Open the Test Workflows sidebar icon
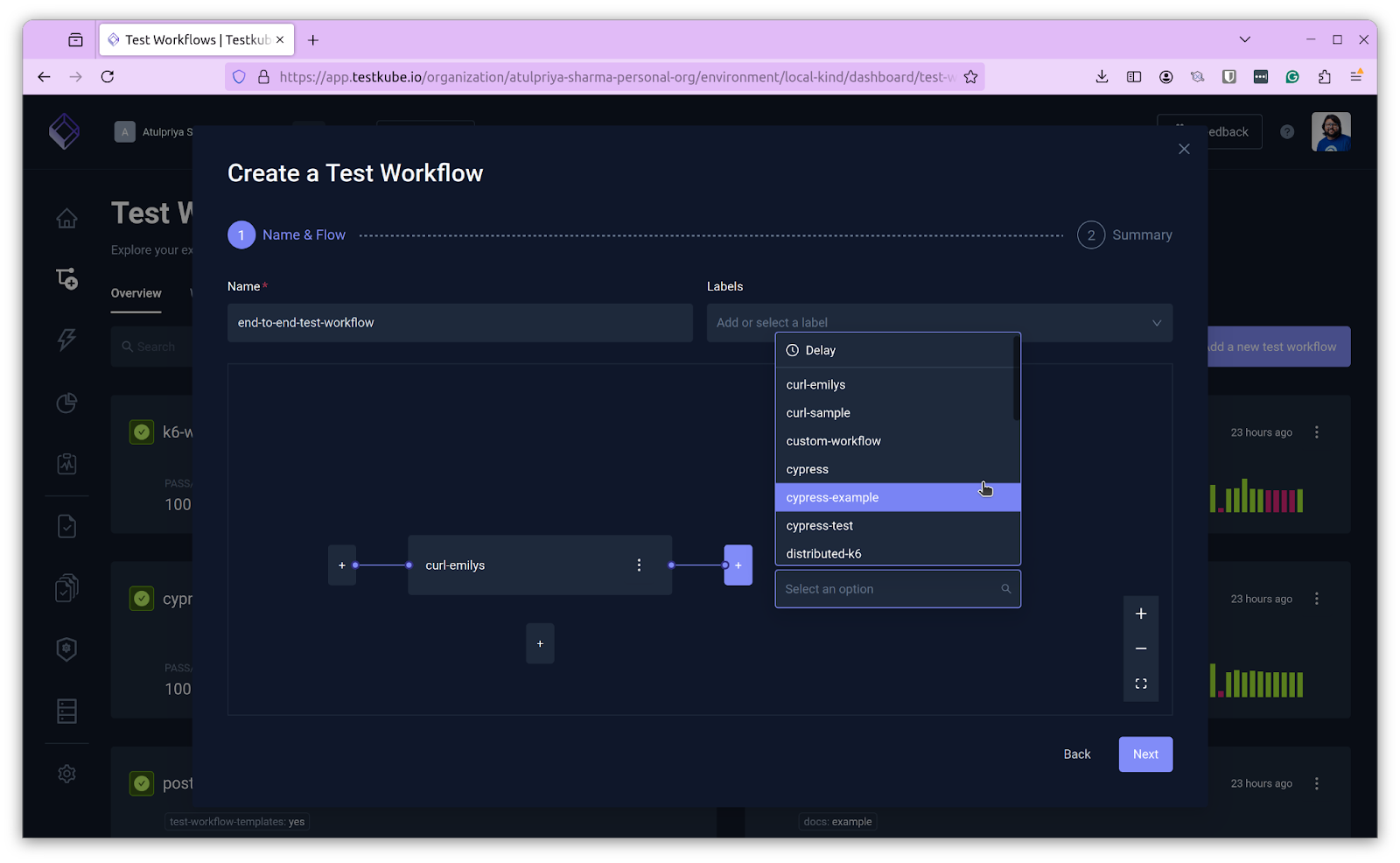 click(x=66, y=278)
